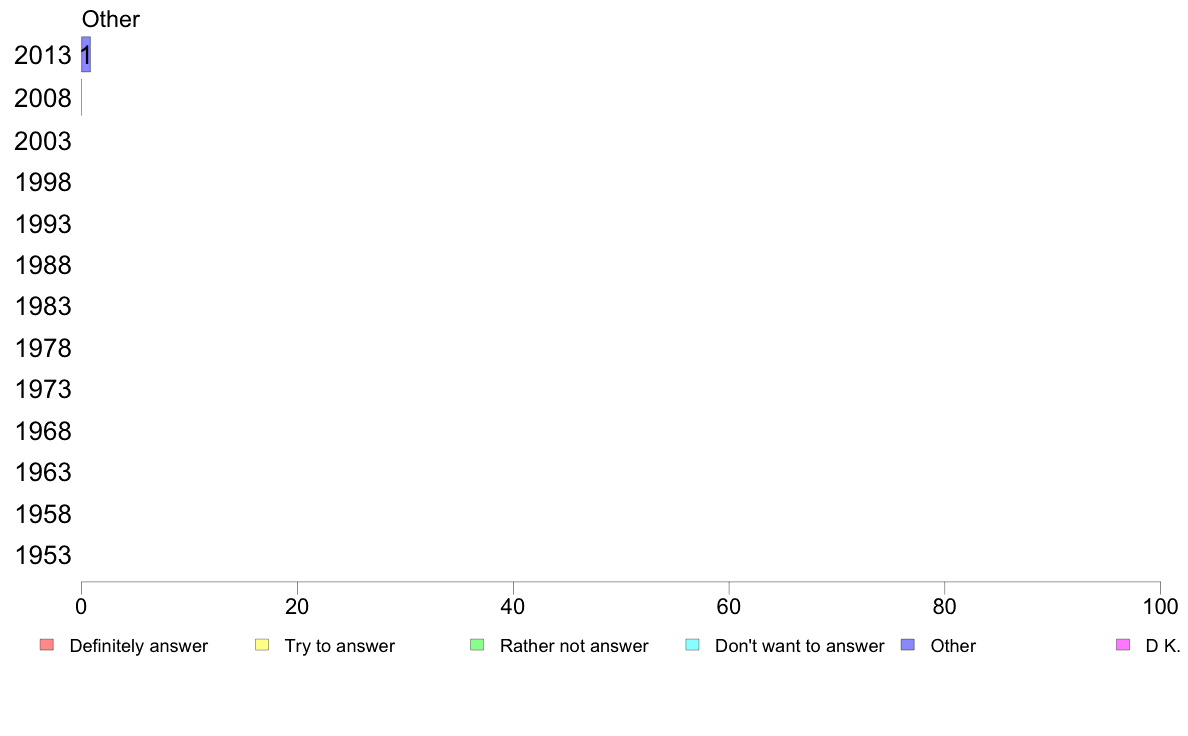Screen dimensions: 1188x736
Task: Click the Don't want to answer legend text
Action: tap(799, 646)
